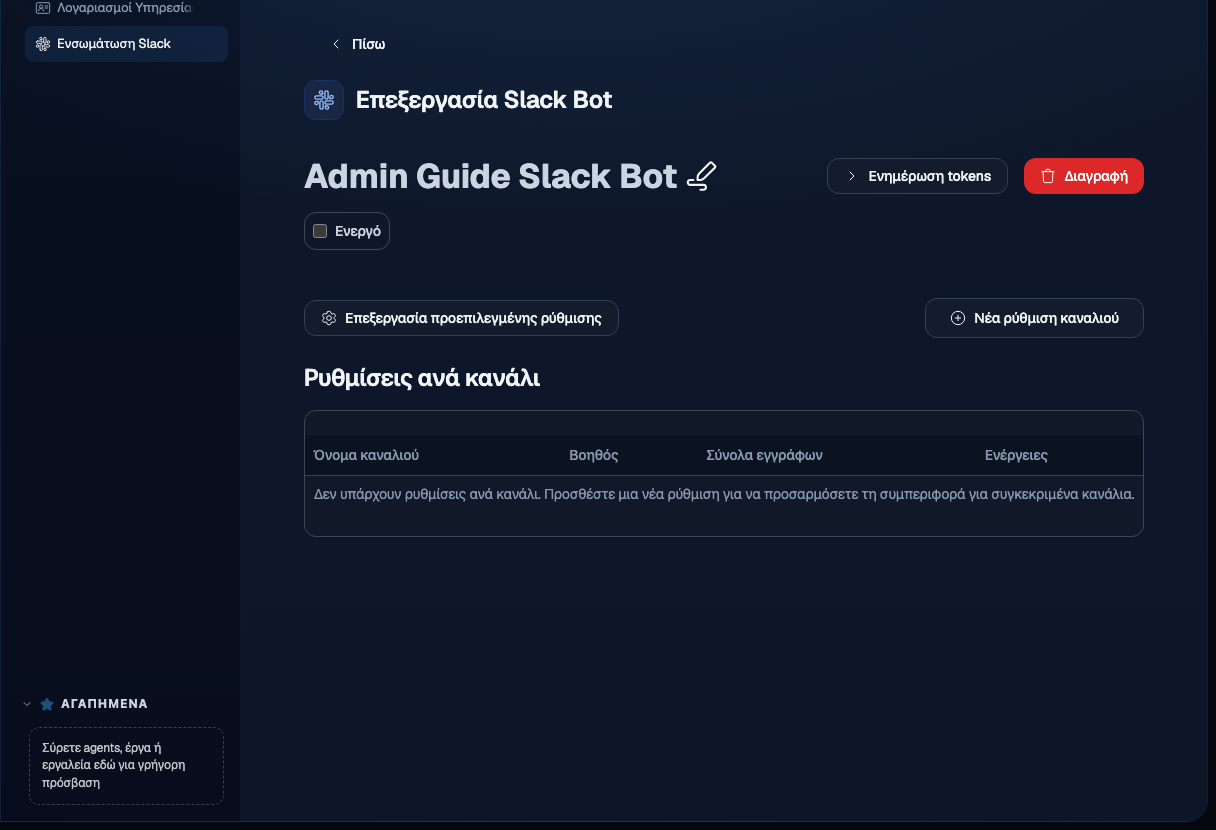Expand Ενημέρωση tokens chevron
Image resolution: width=1216 pixels, height=830 pixels.
[852, 176]
